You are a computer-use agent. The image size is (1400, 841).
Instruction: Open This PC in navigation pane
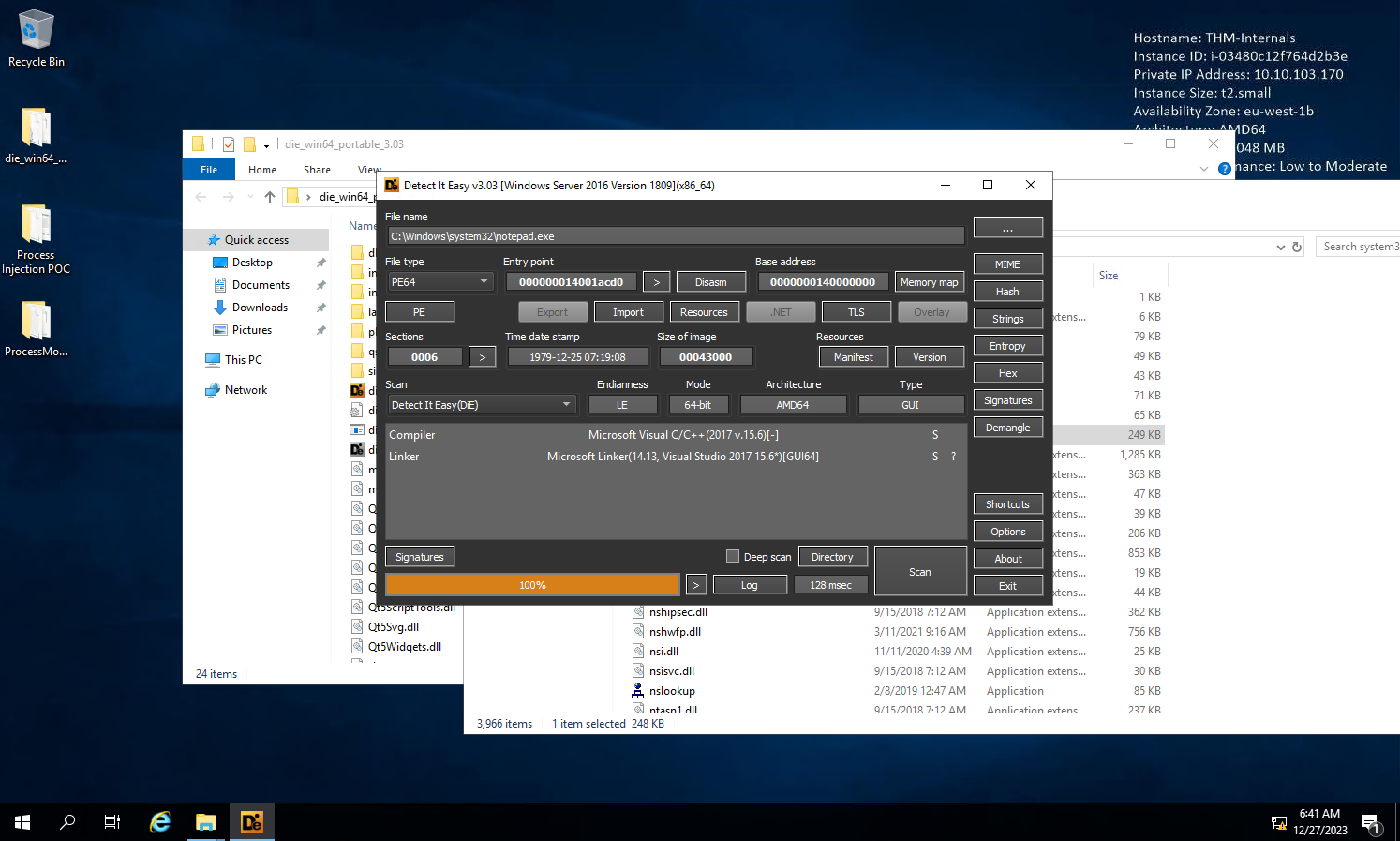tap(243, 360)
